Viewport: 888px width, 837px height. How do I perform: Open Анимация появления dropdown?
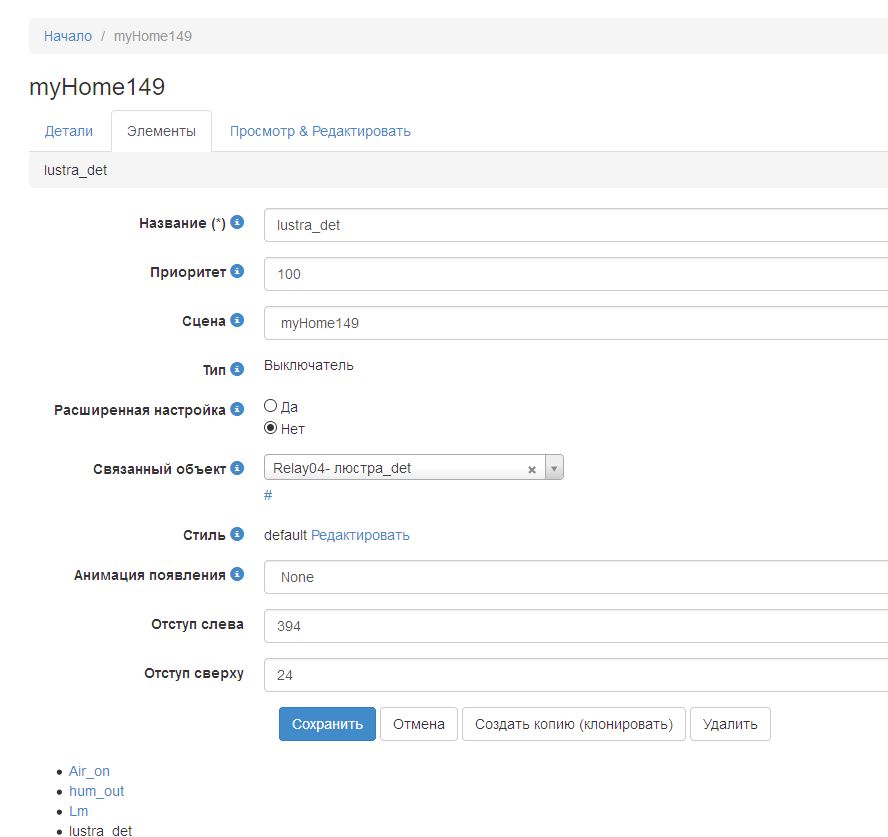pyautogui.click(x=575, y=577)
